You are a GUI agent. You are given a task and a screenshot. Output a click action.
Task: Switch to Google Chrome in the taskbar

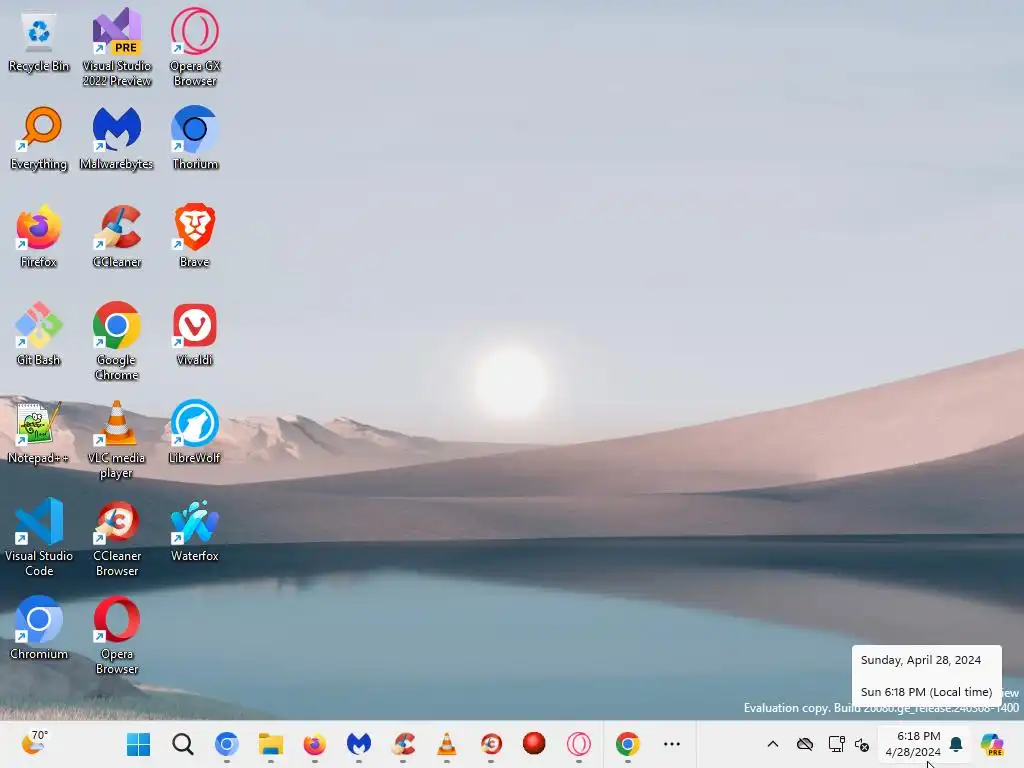click(628, 744)
